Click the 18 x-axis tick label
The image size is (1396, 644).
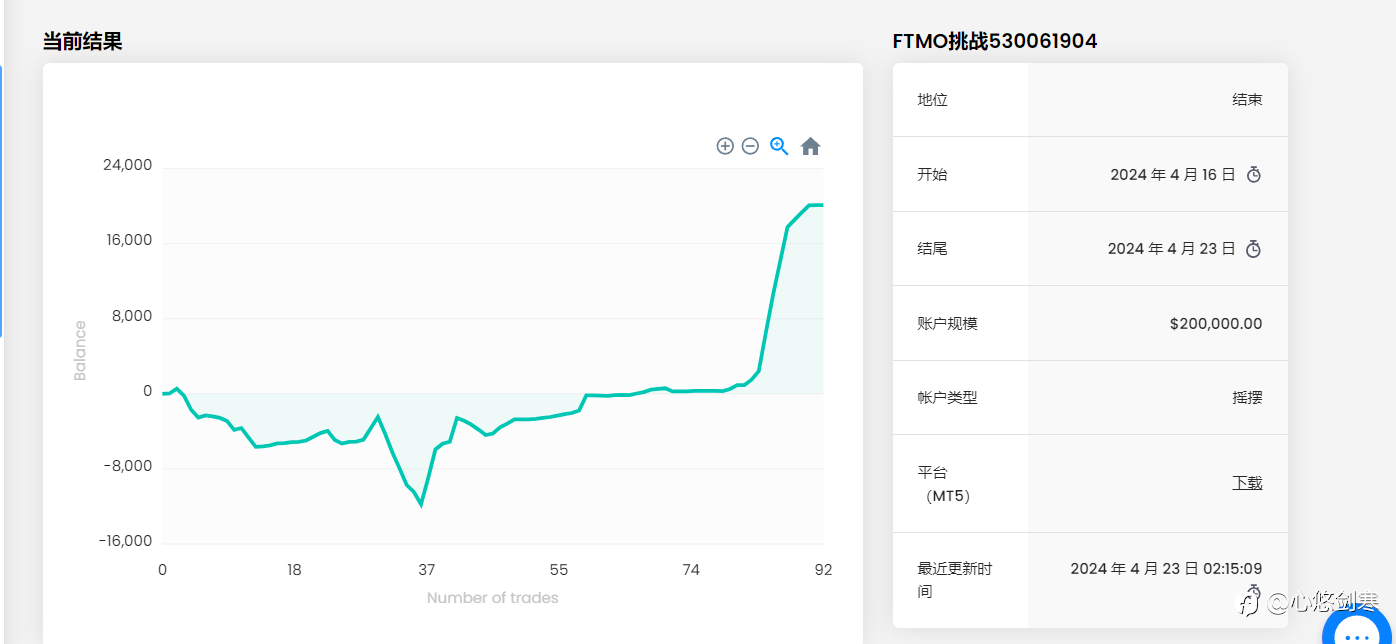pos(294,570)
